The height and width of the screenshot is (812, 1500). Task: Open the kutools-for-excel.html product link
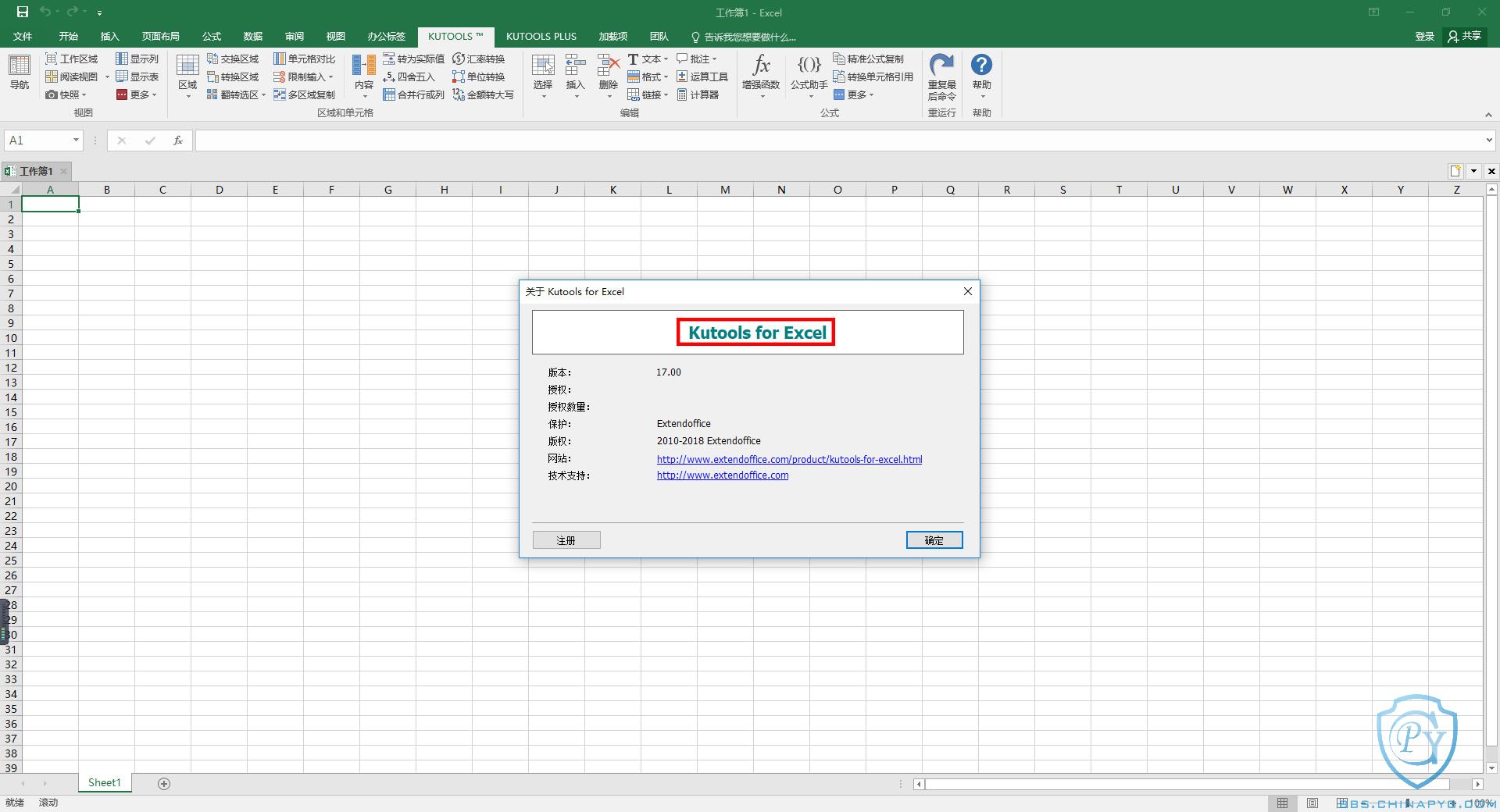(x=789, y=459)
